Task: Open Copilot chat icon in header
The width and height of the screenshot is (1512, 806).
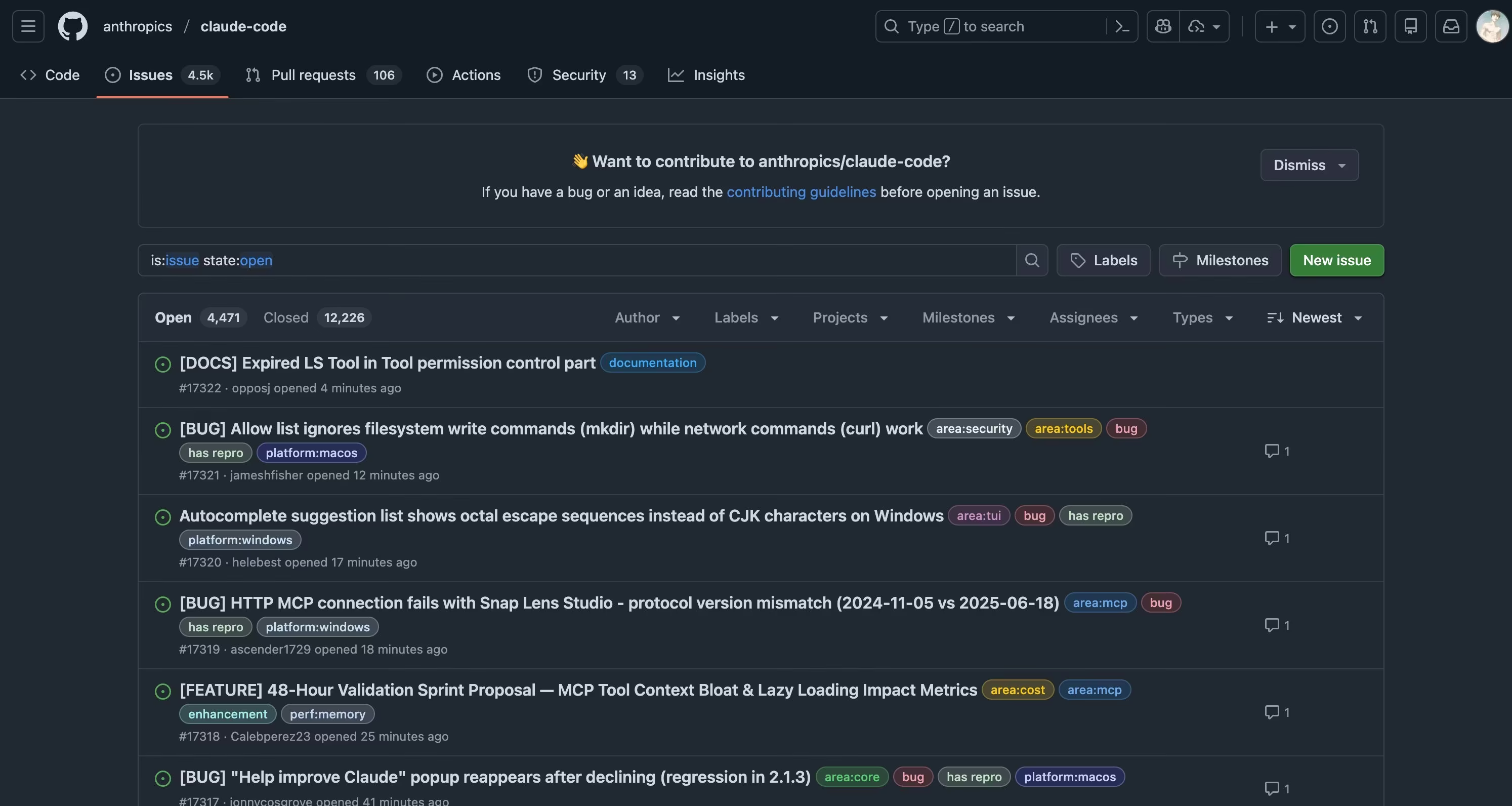Action: tap(1163, 26)
